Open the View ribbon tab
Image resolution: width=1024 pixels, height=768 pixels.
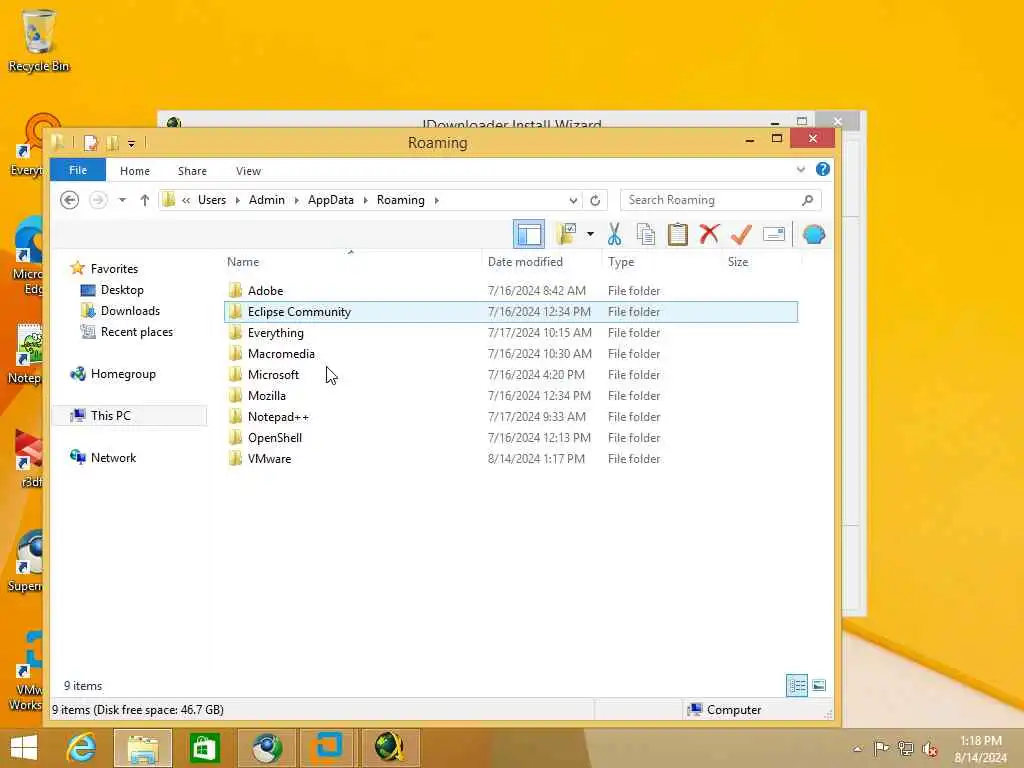pos(248,170)
